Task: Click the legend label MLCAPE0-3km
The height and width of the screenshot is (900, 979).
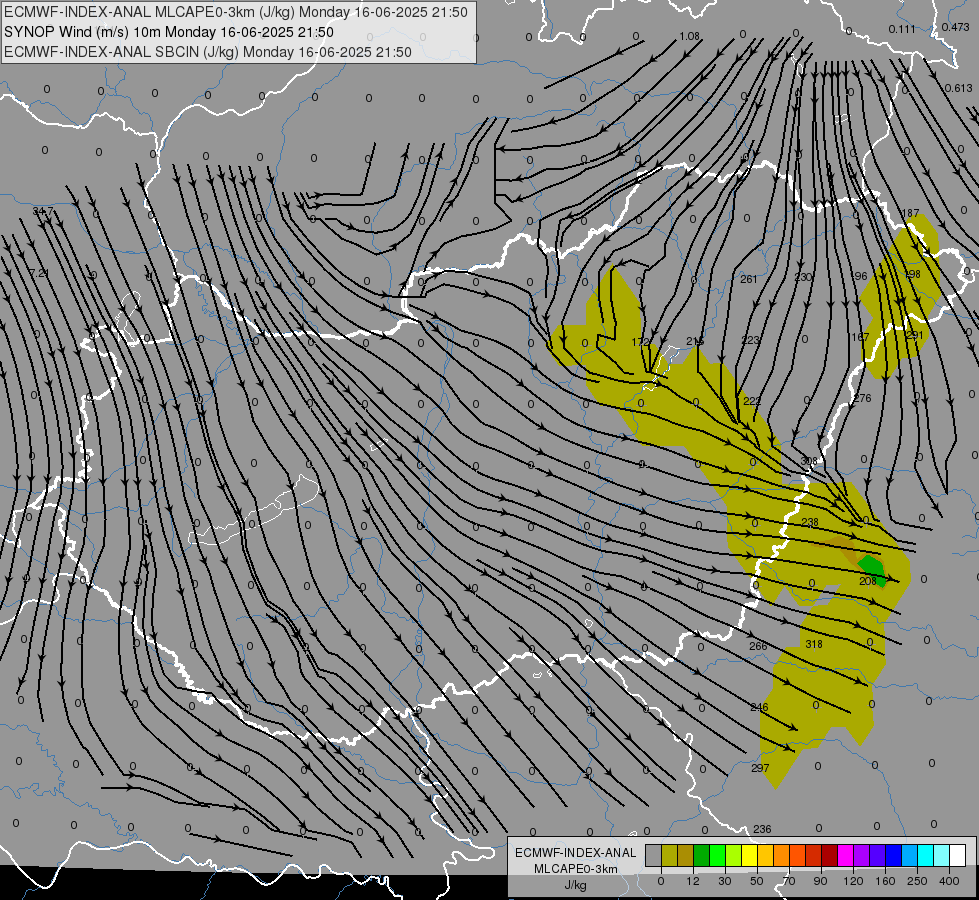Action: click(x=576, y=869)
